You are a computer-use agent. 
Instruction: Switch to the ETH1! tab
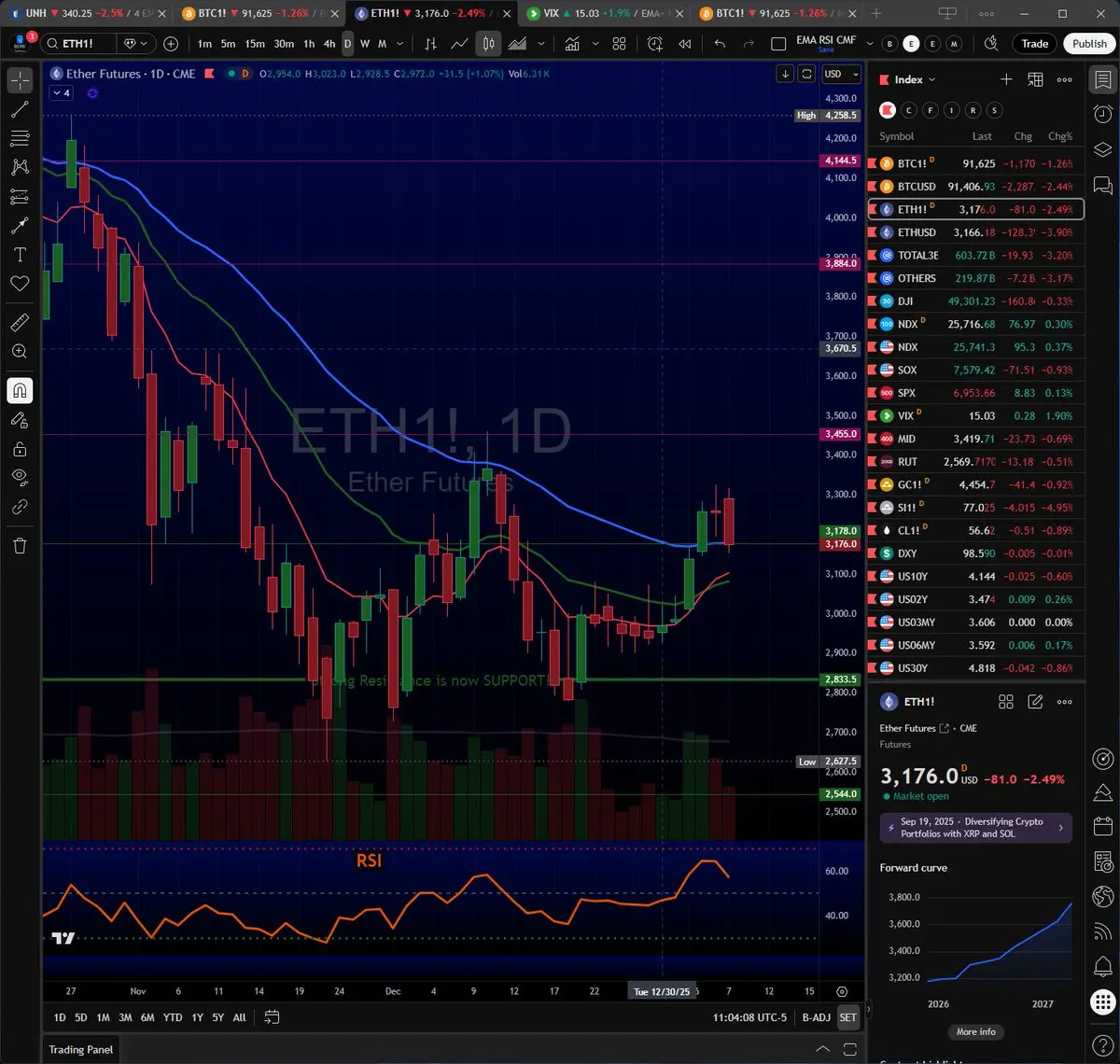[432, 13]
